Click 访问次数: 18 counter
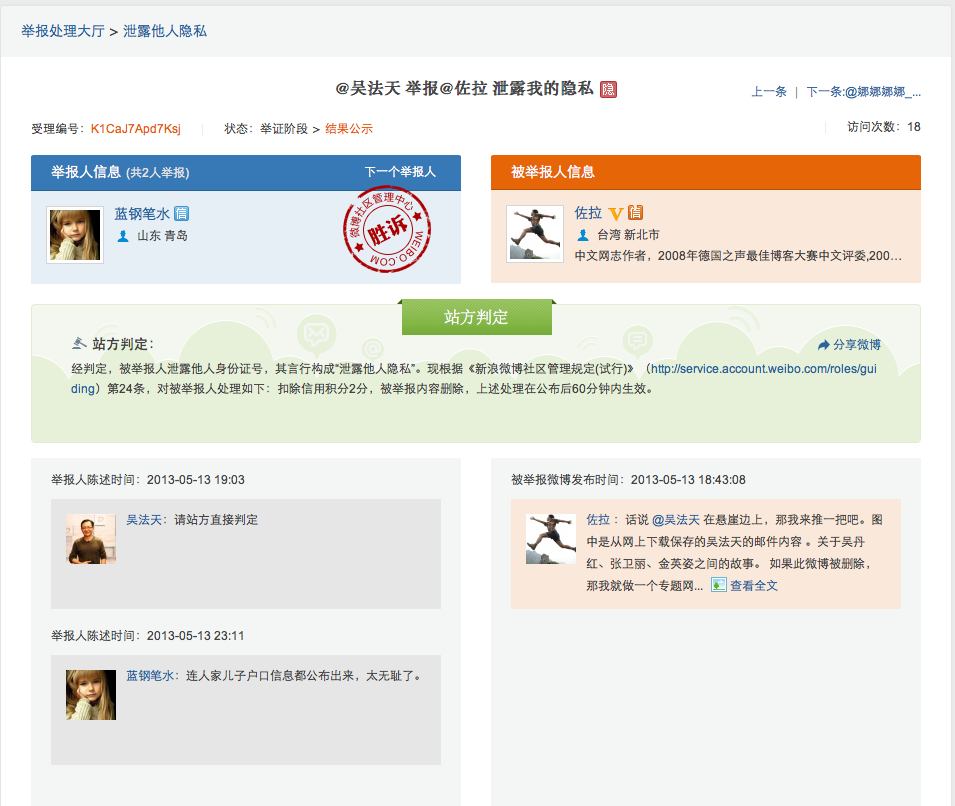Image resolution: width=955 pixels, height=806 pixels. (884, 127)
